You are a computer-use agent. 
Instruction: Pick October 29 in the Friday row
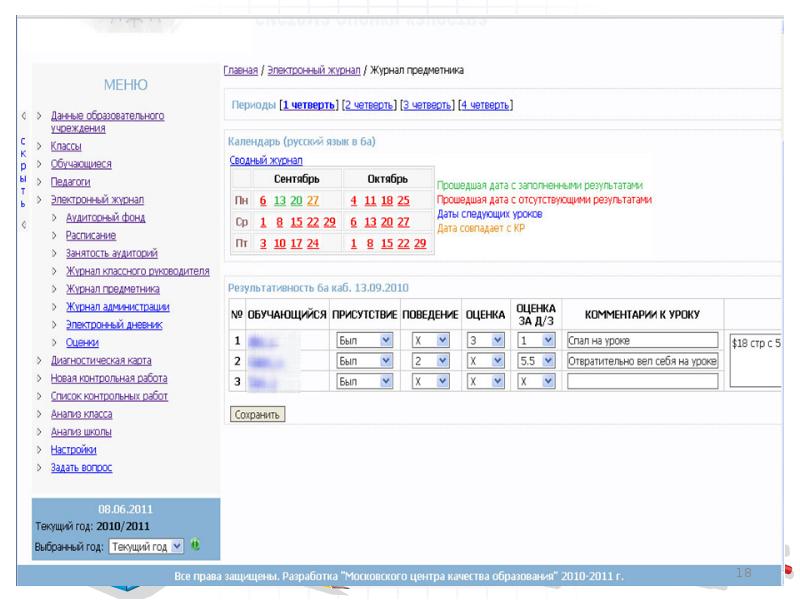419,243
